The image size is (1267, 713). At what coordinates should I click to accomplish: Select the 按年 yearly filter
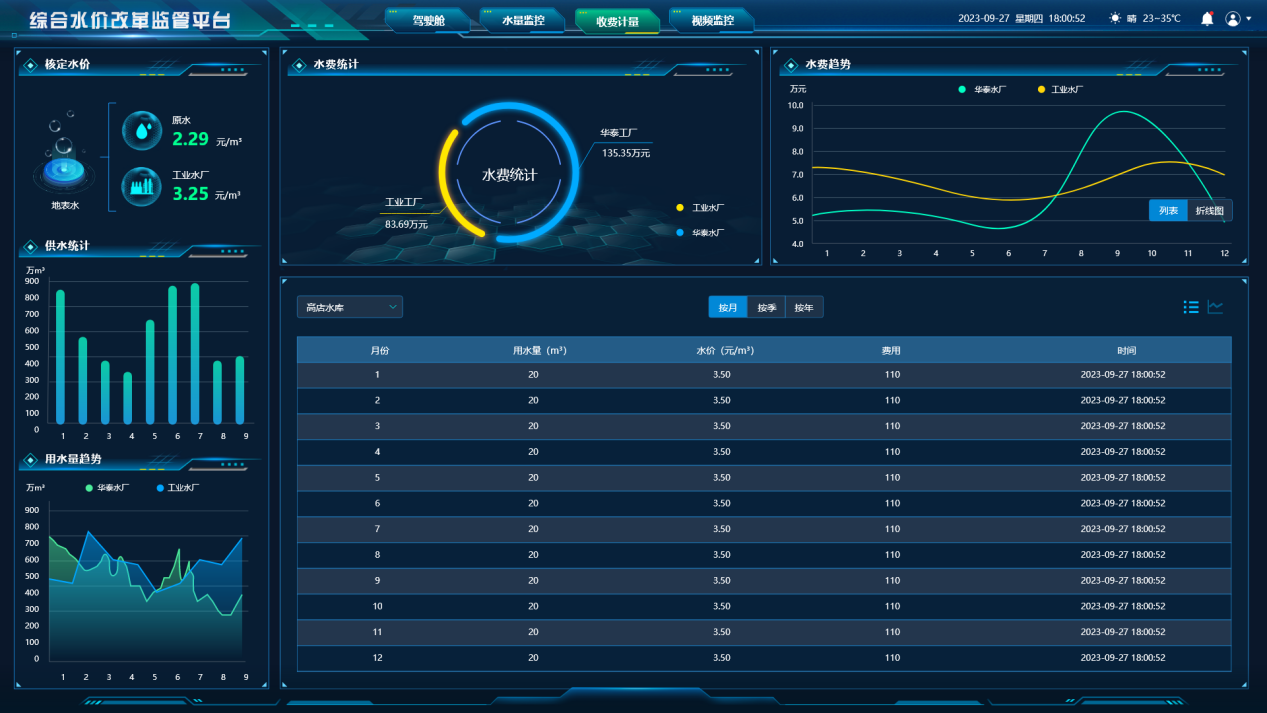tap(804, 307)
